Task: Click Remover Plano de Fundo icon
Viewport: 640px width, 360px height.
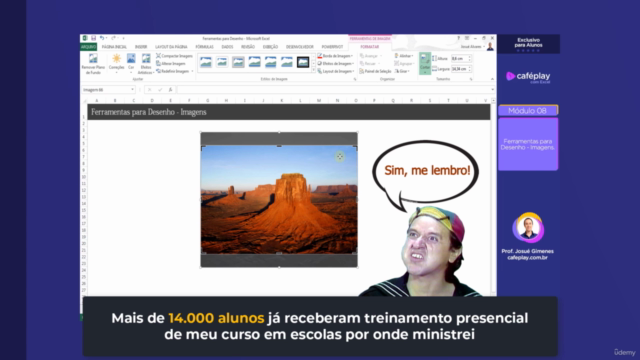Action: (93, 59)
